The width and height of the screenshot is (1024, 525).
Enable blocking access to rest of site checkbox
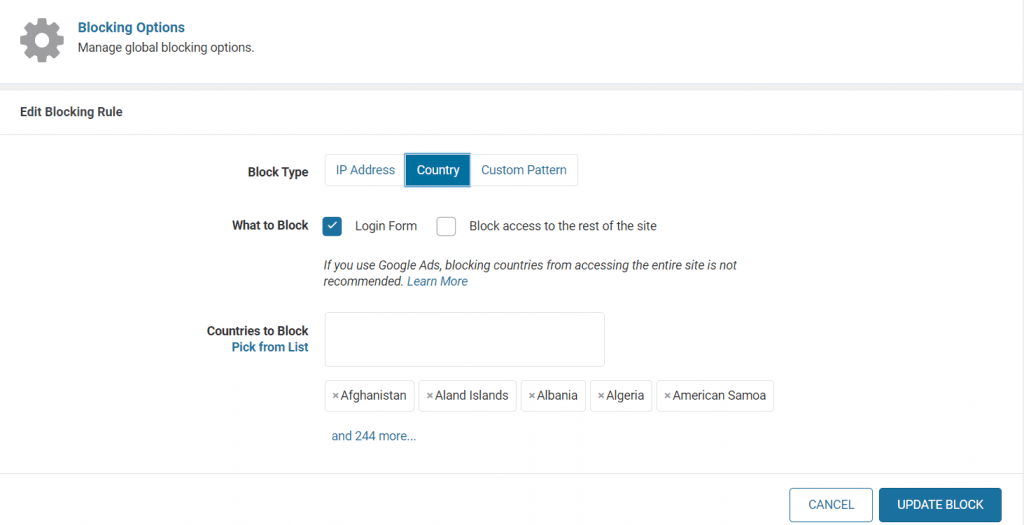(x=446, y=226)
